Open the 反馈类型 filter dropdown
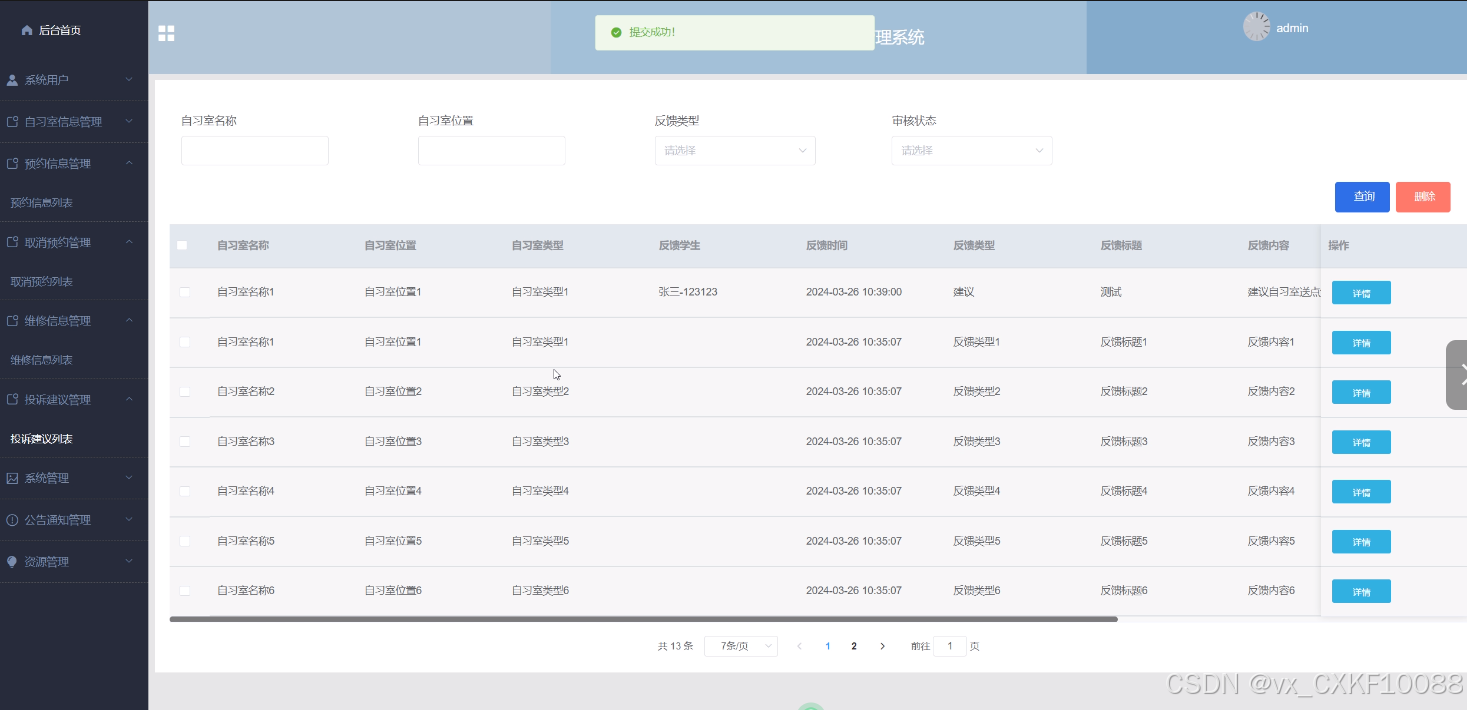The height and width of the screenshot is (710, 1467). pyautogui.click(x=735, y=151)
